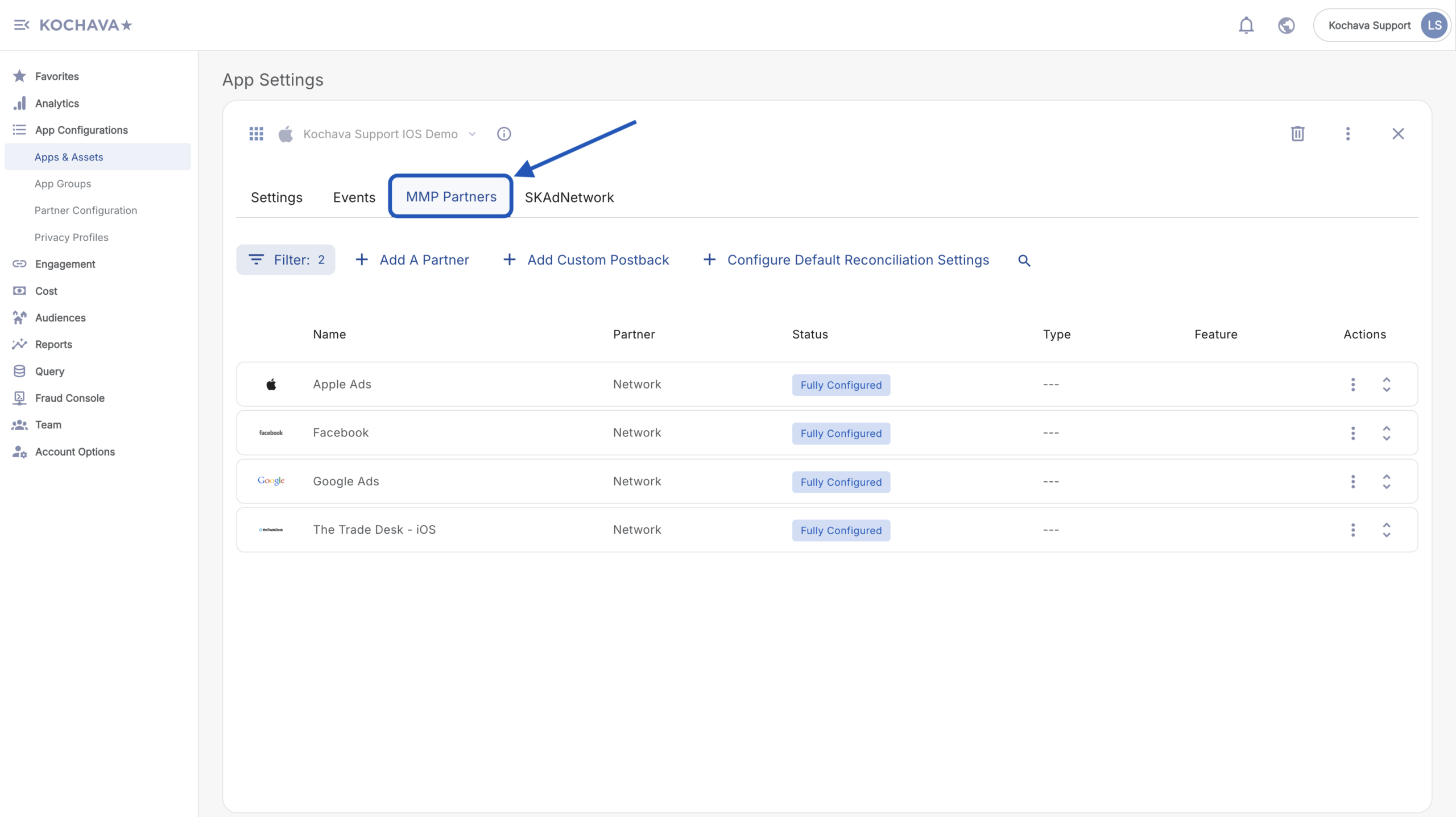Click the app info circle icon
Viewport: 1456px width, 817px height.
pos(504,134)
